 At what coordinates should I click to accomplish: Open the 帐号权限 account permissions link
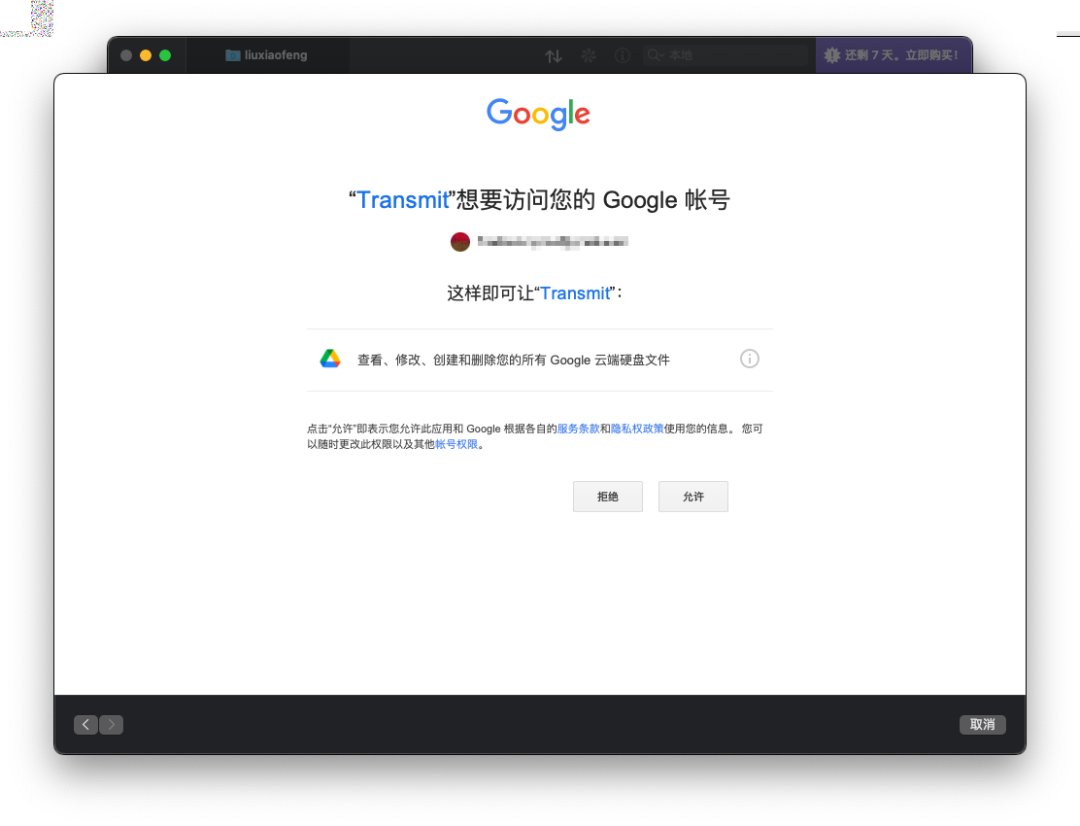[x=456, y=444]
